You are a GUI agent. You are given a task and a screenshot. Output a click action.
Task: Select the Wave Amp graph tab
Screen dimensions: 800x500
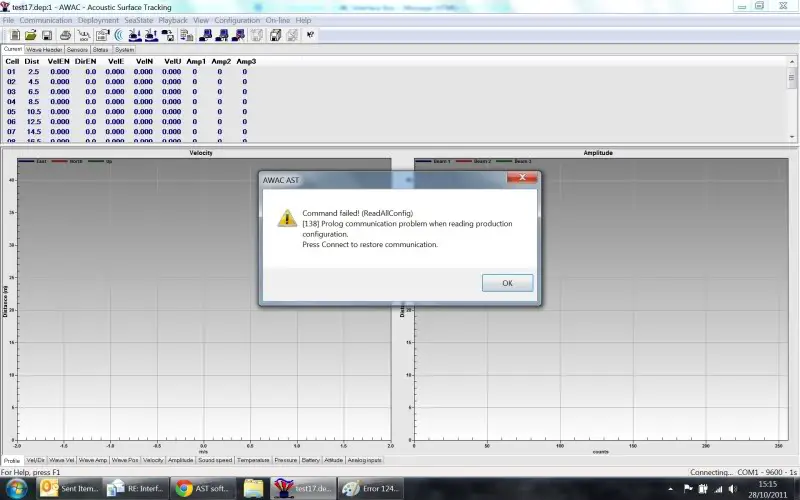pyautogui.click(x=93, y=460)
